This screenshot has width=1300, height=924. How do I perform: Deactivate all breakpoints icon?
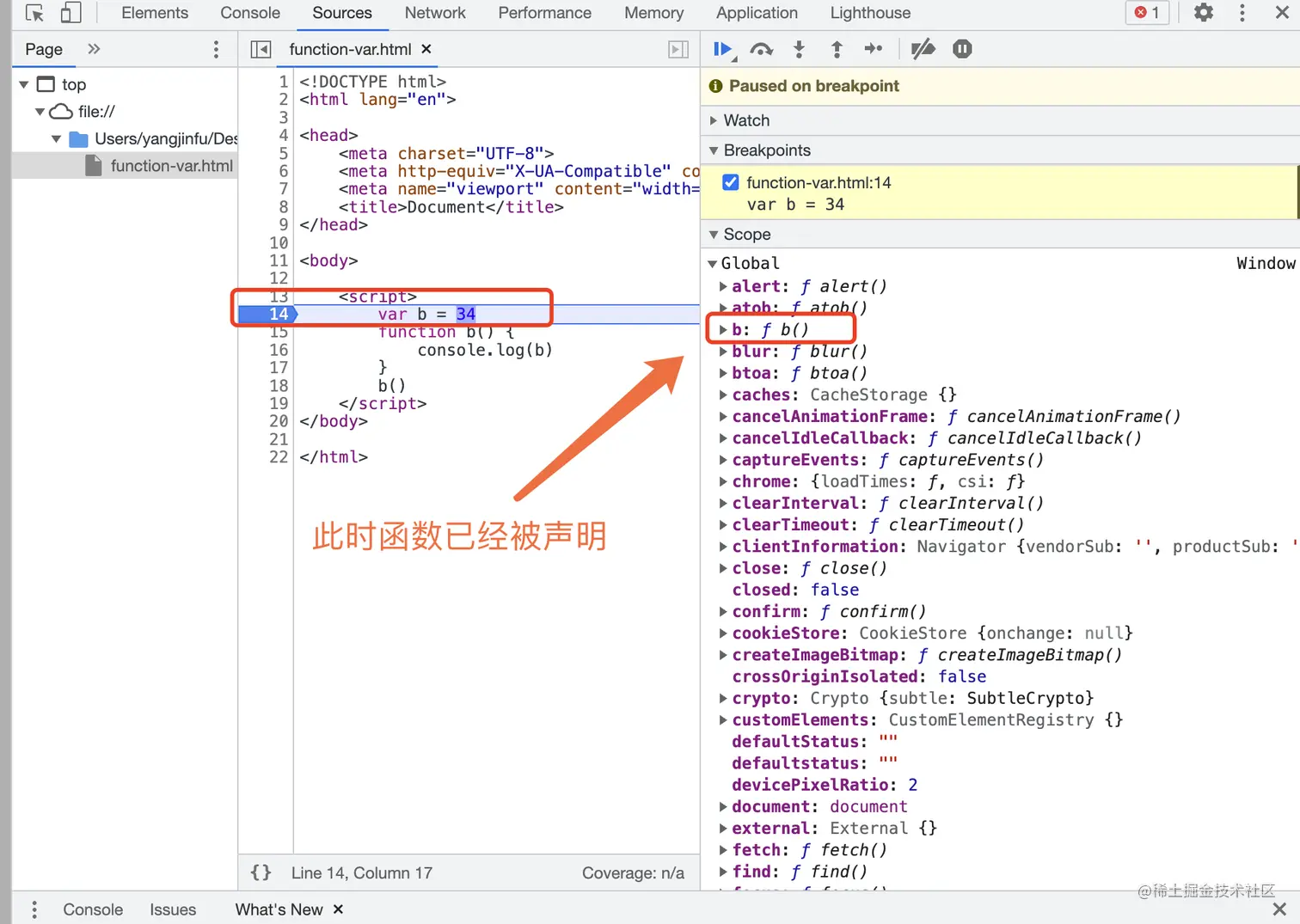923,49
